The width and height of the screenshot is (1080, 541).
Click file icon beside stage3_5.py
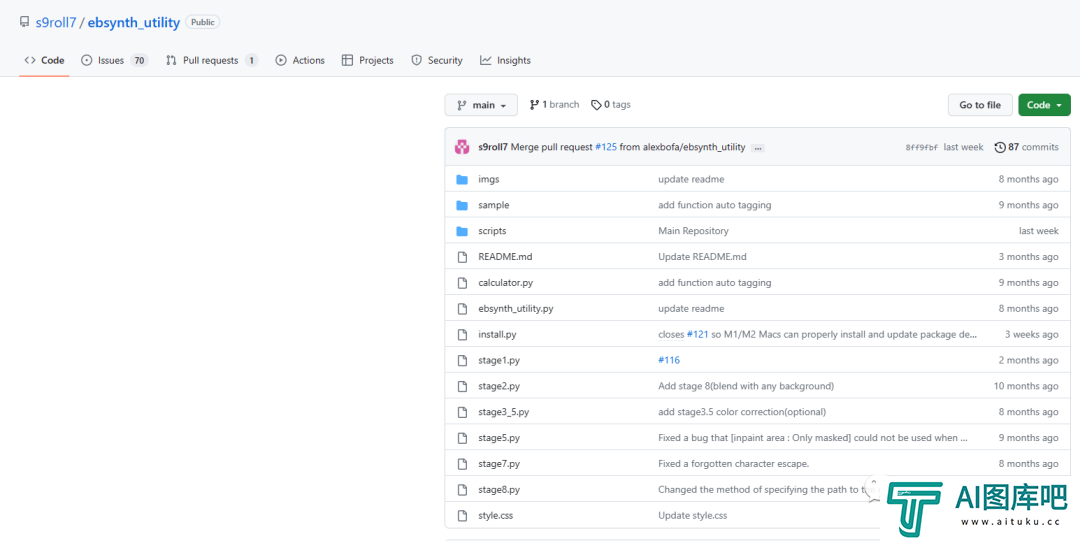[x=462, y=412]
